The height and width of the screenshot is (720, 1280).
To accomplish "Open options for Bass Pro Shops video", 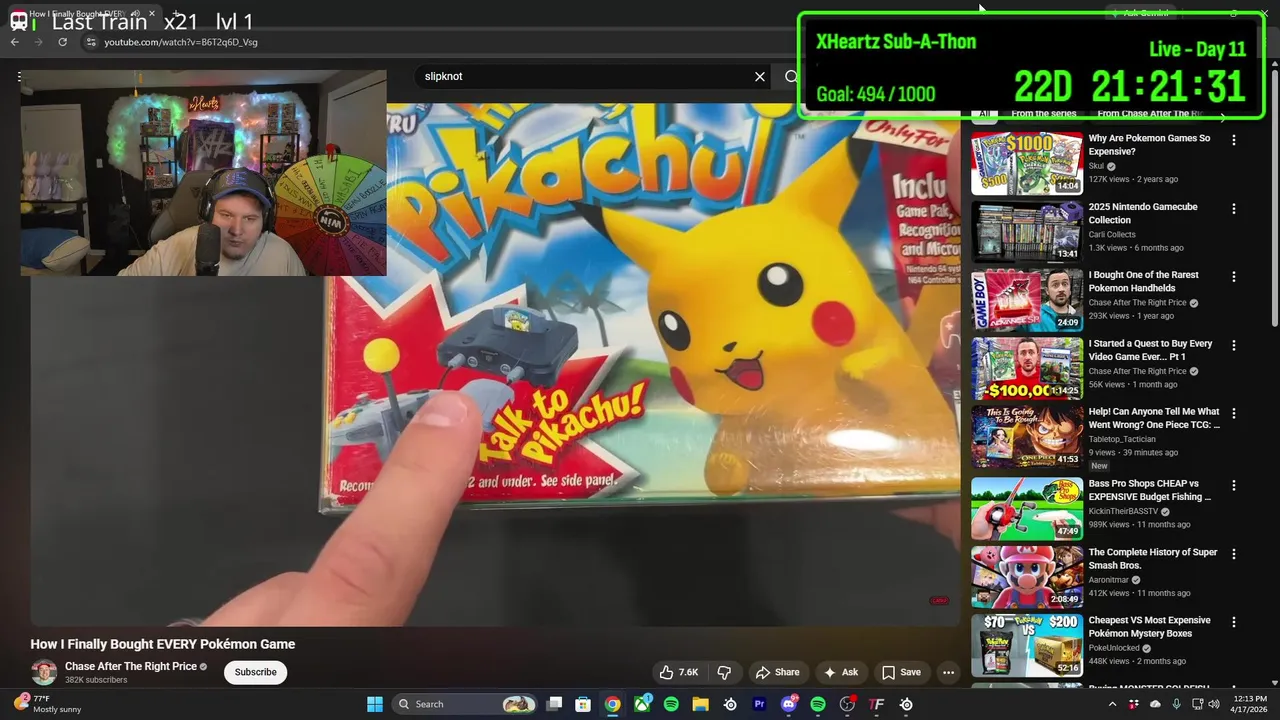I will click(x=1234, y=485).
